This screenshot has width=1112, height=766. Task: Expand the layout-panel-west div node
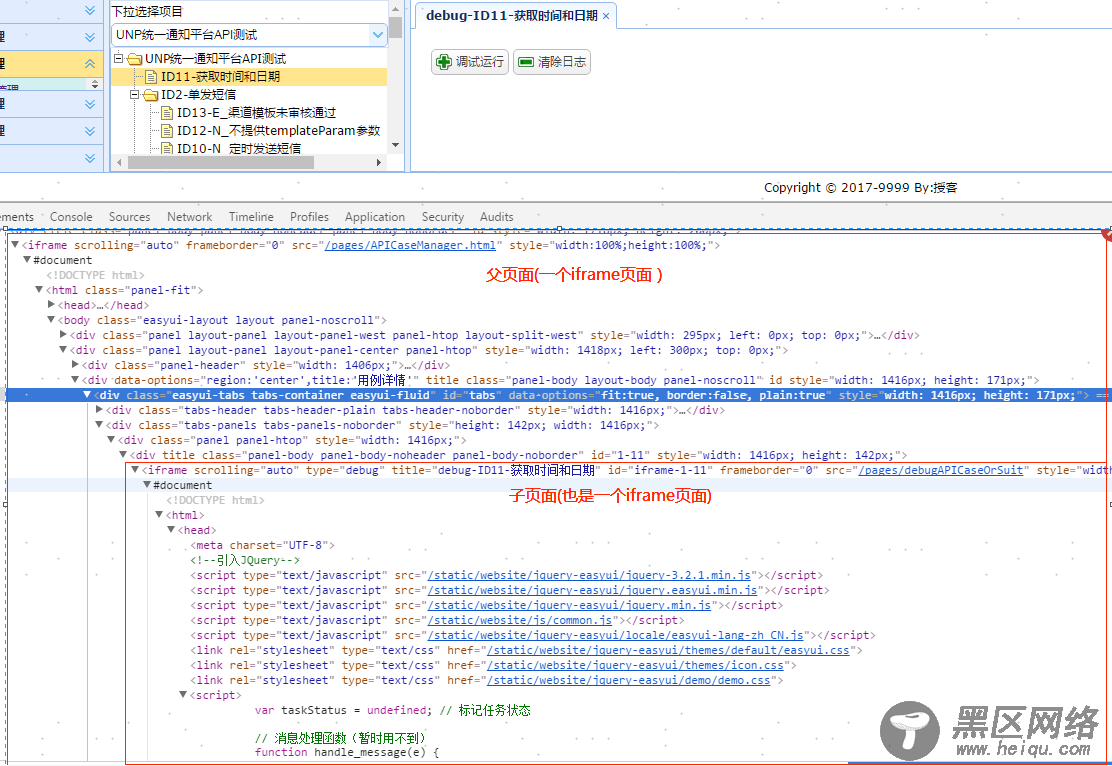63,334
